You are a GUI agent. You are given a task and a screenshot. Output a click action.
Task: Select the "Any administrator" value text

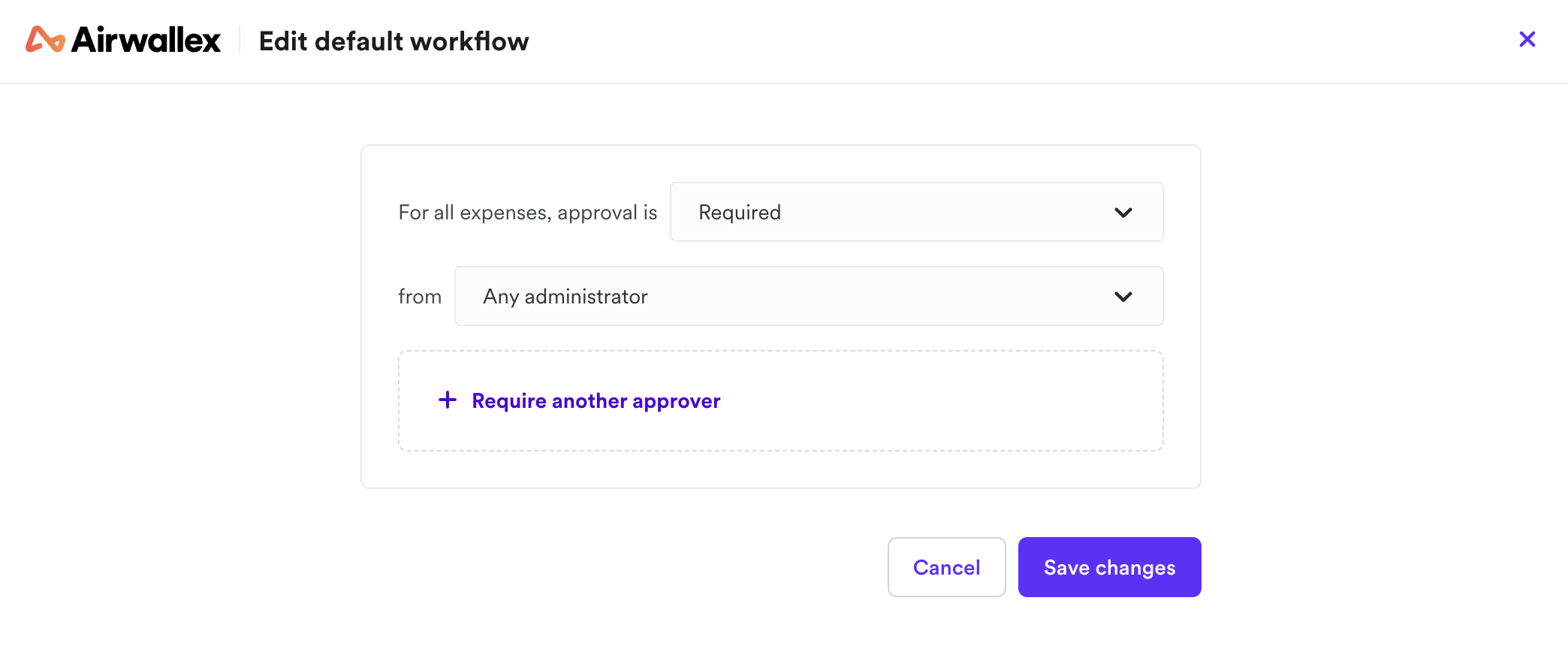[565, 297]
